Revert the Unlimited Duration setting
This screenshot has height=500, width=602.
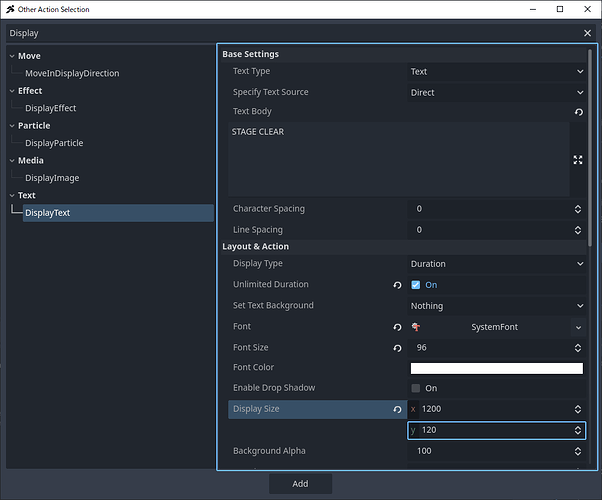click(397, 285)
